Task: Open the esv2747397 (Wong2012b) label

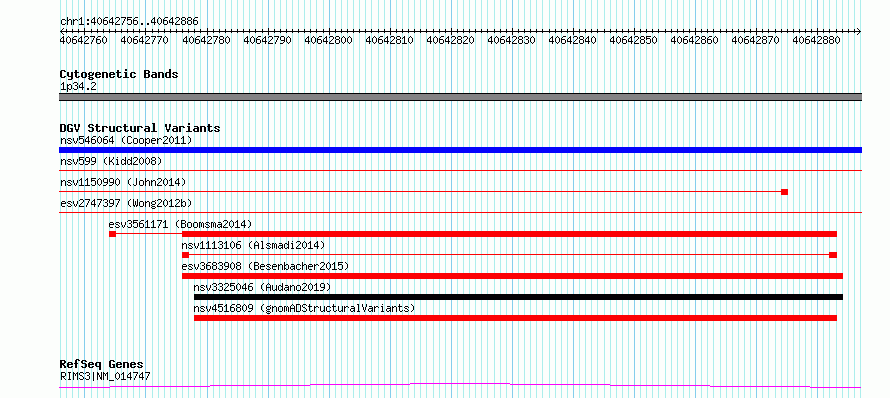Action: tap(126, 203)
